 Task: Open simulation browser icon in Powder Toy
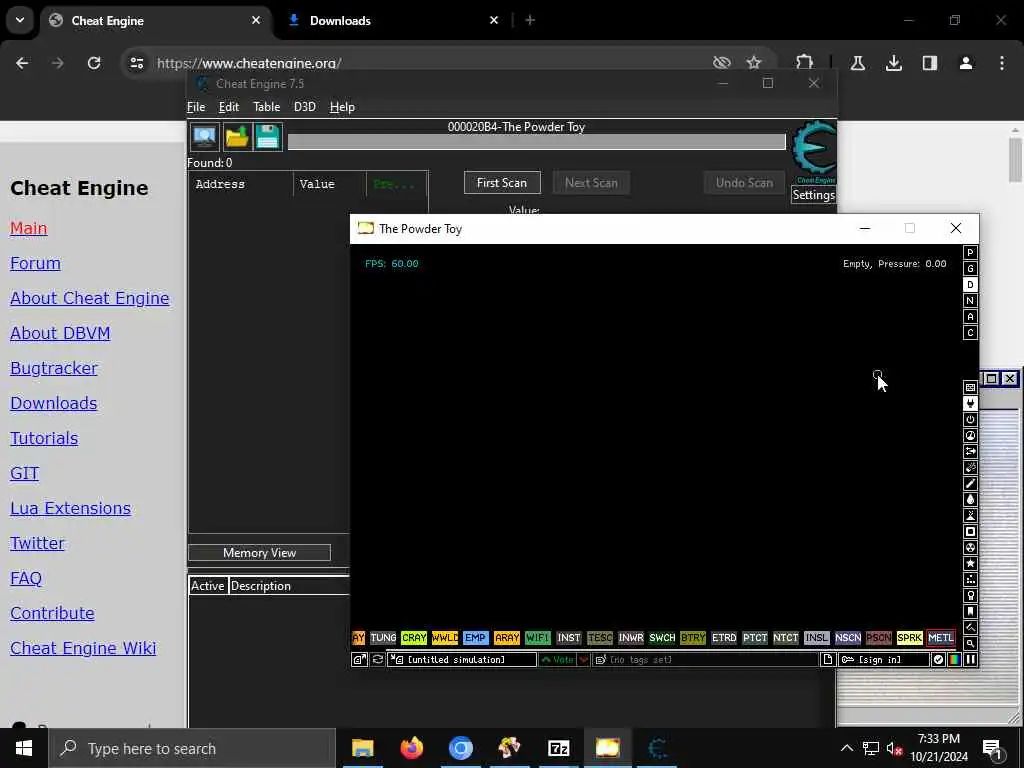(359, 660)
